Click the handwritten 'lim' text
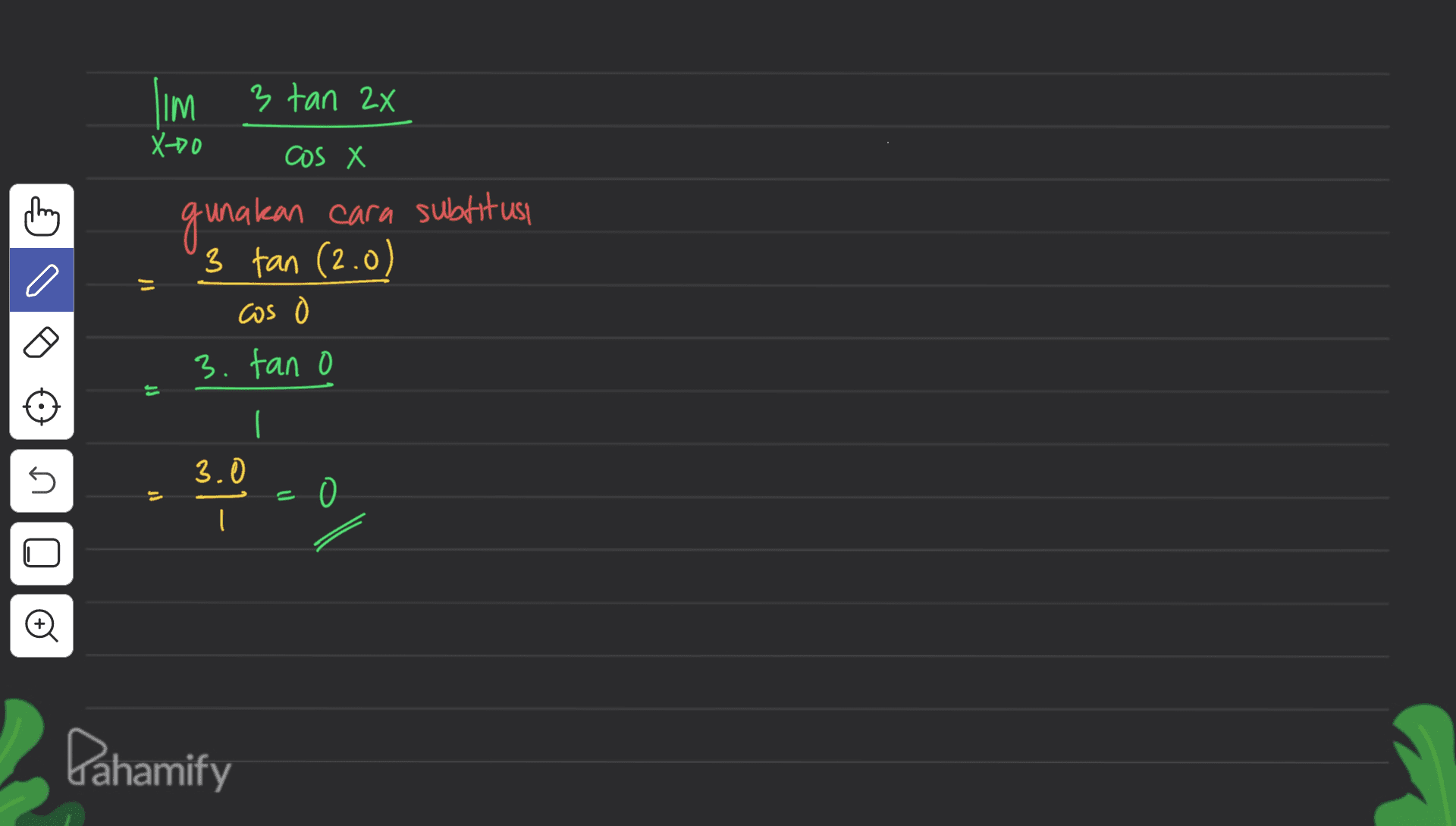This screenshot has height=826, width=1456. (175, 103)
